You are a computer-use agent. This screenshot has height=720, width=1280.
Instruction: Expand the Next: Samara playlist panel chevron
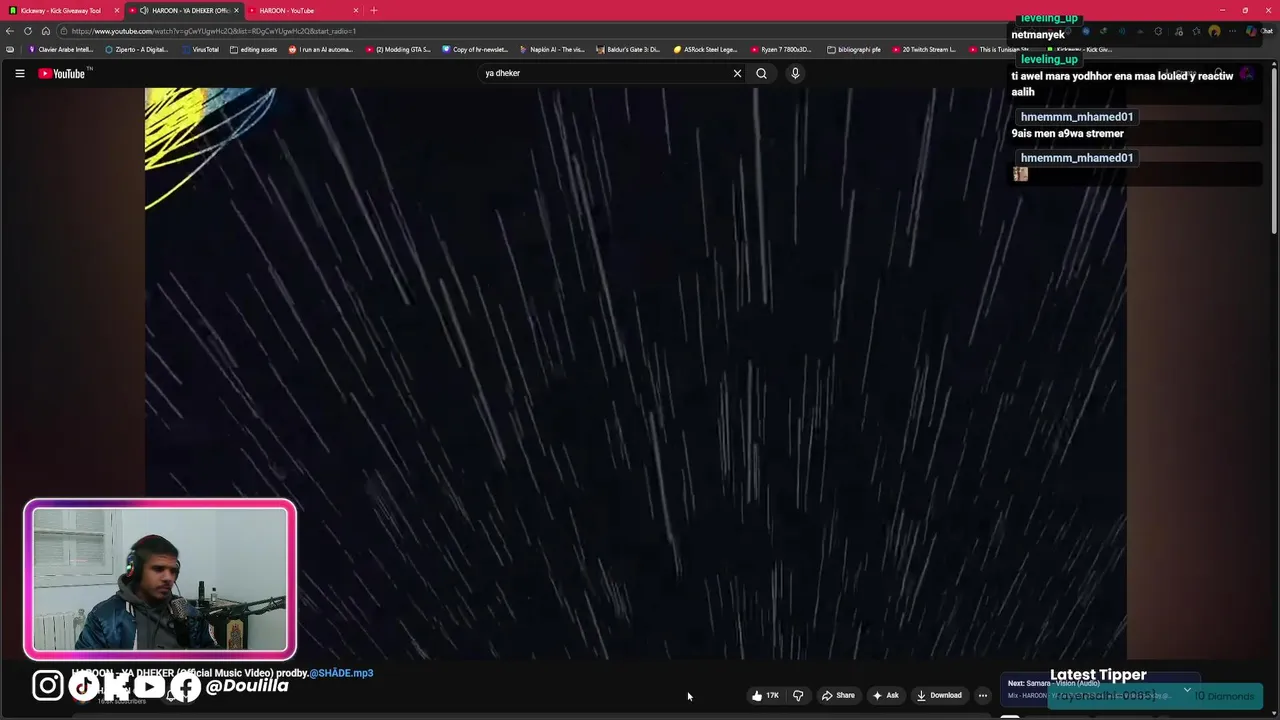[1187, 689]
